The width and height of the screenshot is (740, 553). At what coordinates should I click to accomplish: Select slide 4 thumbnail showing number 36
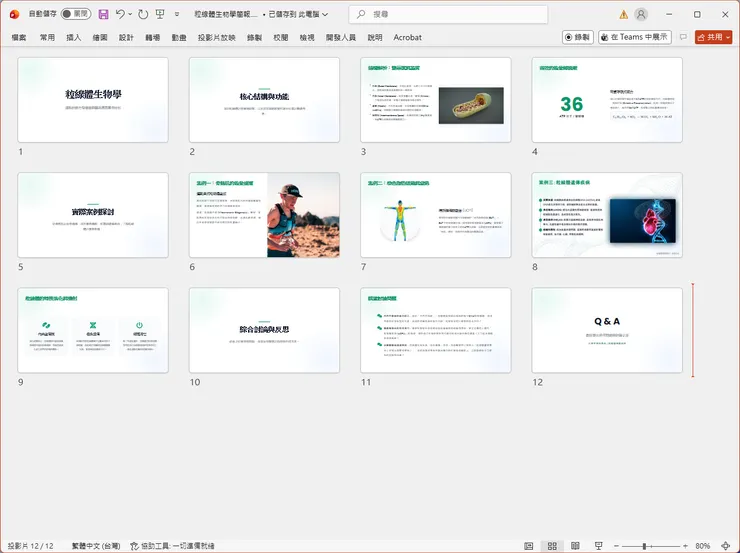[x=607, y=100]
